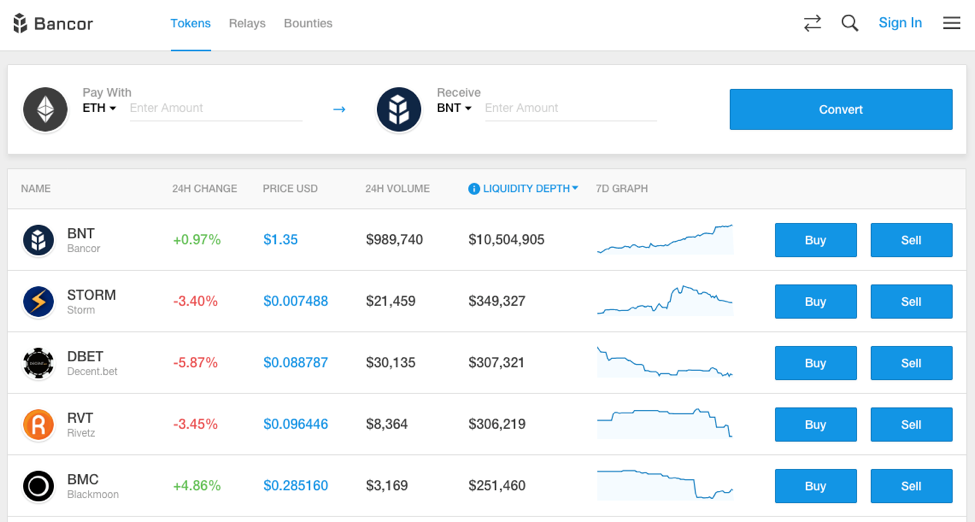Click Buy for BNT

(815, 240)
